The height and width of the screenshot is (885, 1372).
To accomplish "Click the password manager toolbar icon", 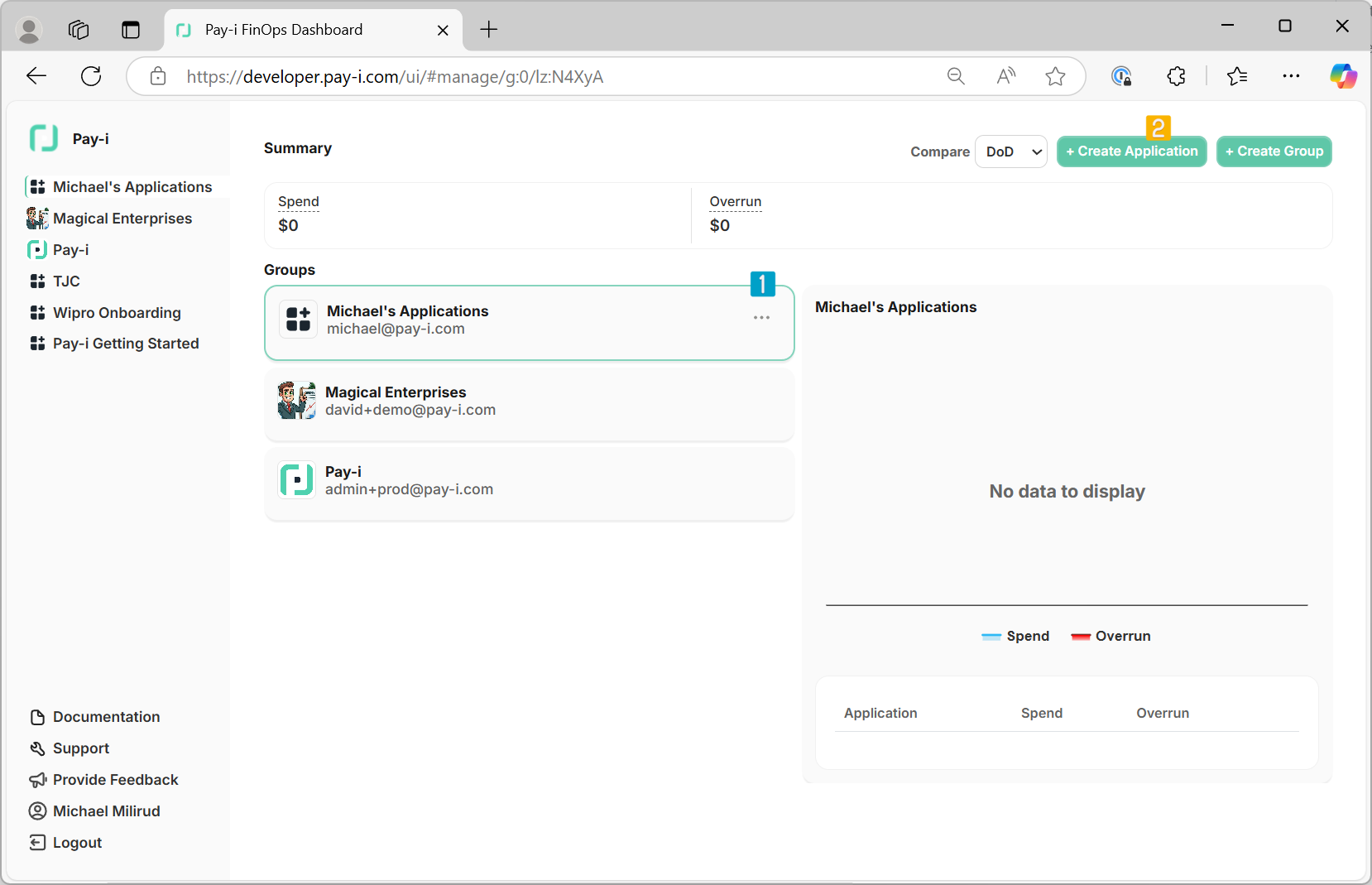I will pyautogui.click(x=1121, y=76).
